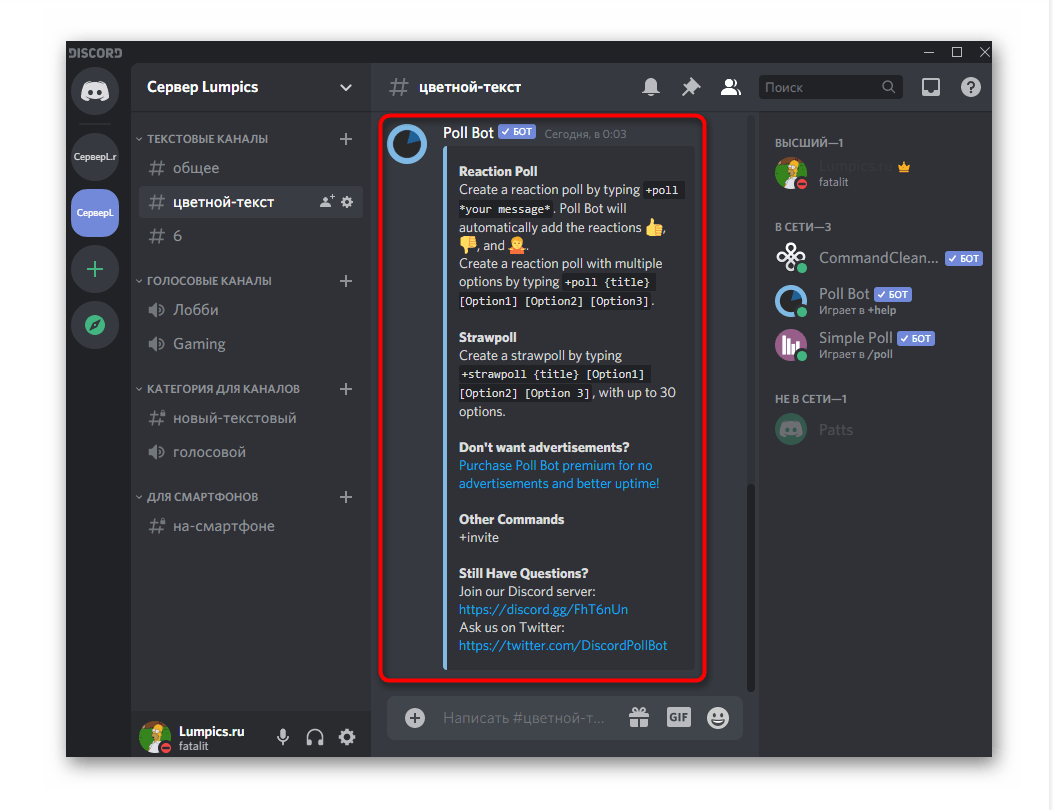Join the Лобби voice channel

196,310
